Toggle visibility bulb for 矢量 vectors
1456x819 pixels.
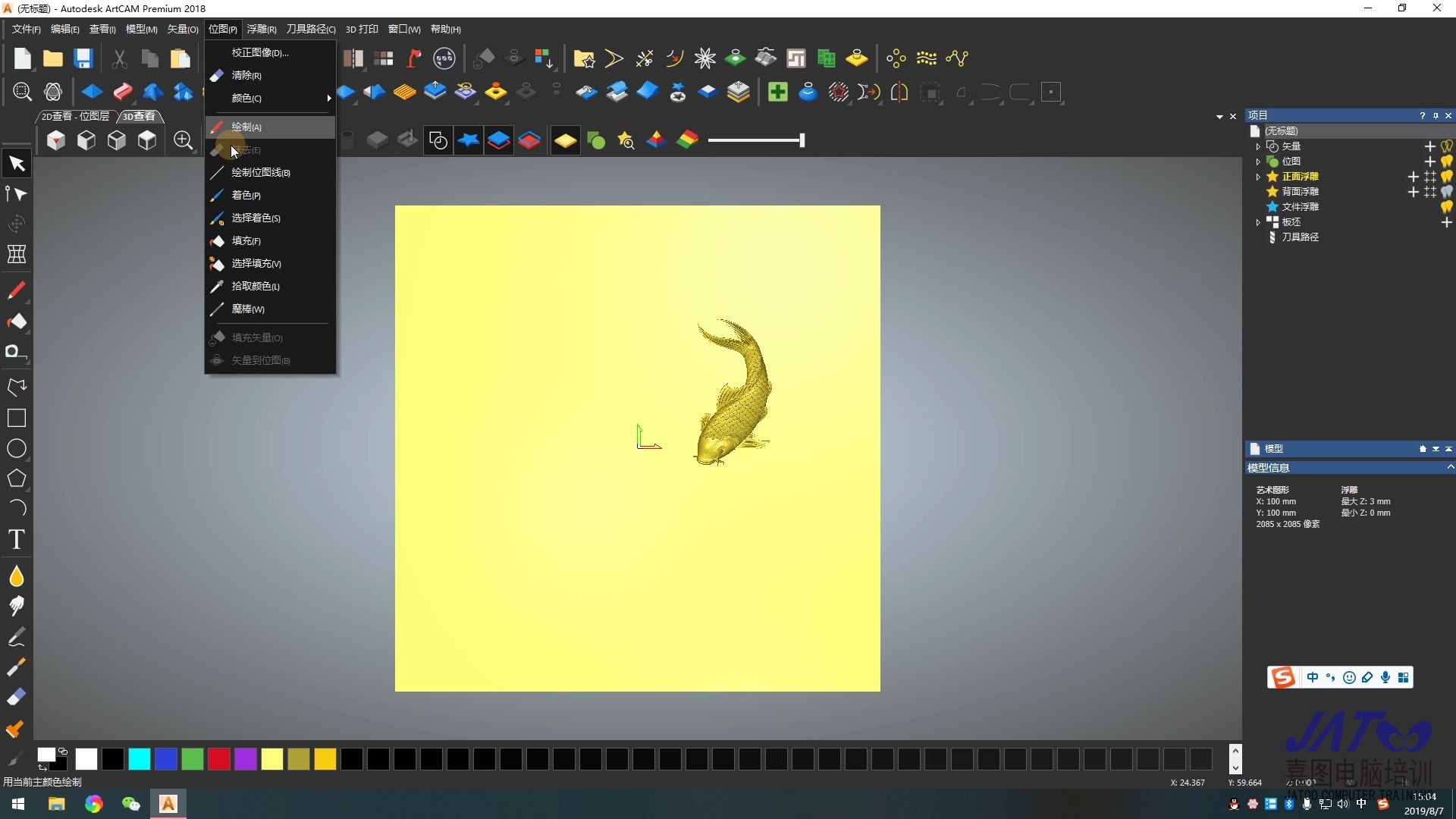[x=1447, y=146]
